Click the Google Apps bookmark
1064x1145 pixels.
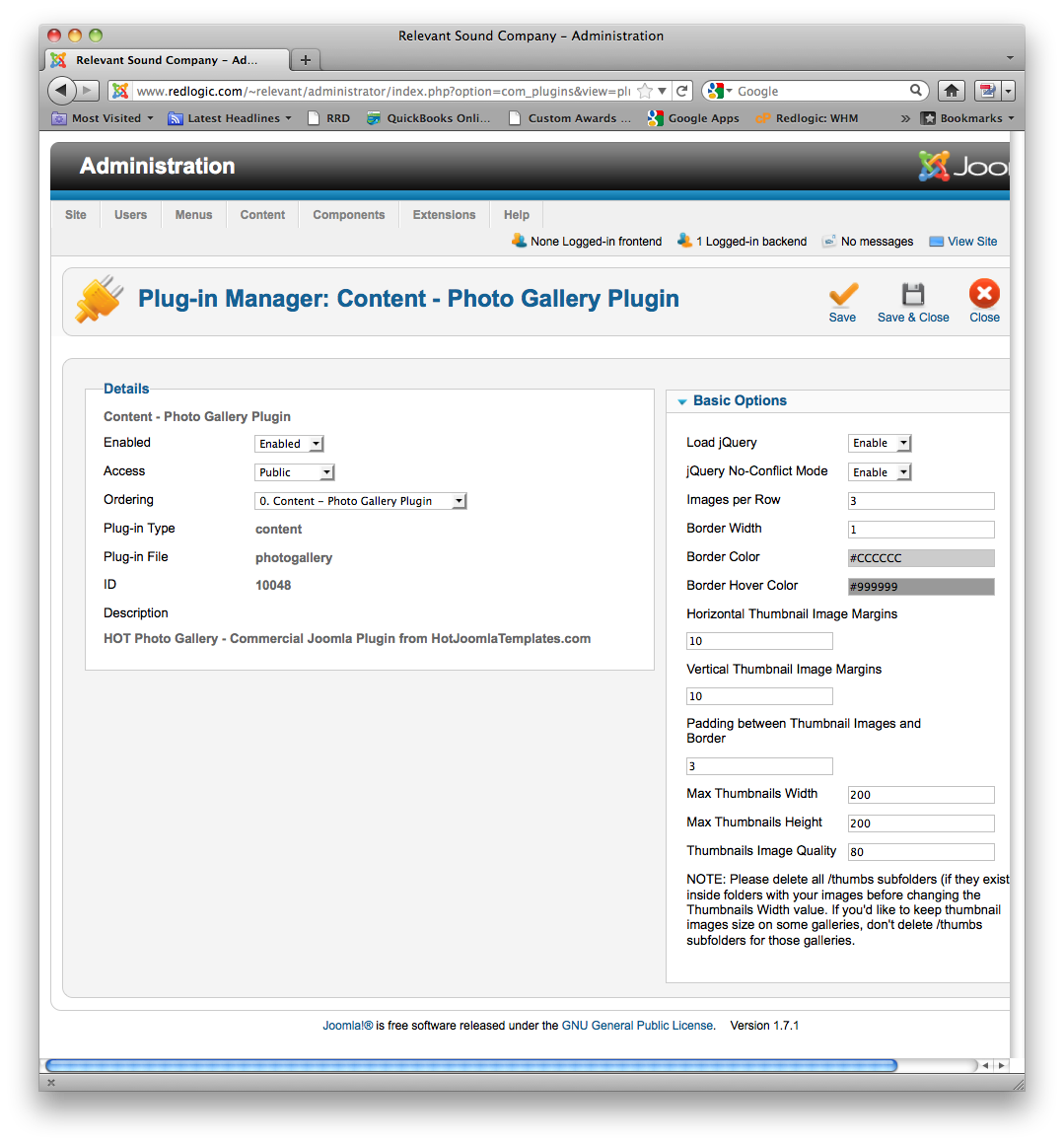(694, 118)
